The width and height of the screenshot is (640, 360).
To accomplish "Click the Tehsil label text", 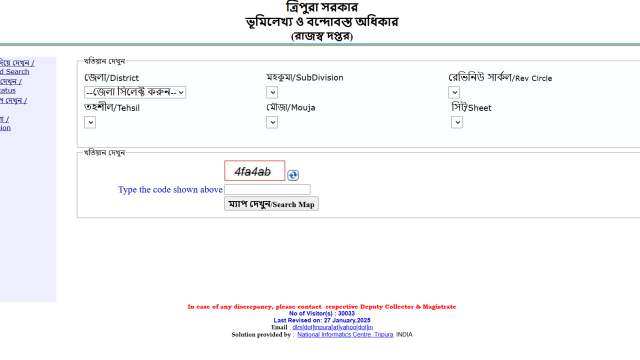I will pos(112,107).
